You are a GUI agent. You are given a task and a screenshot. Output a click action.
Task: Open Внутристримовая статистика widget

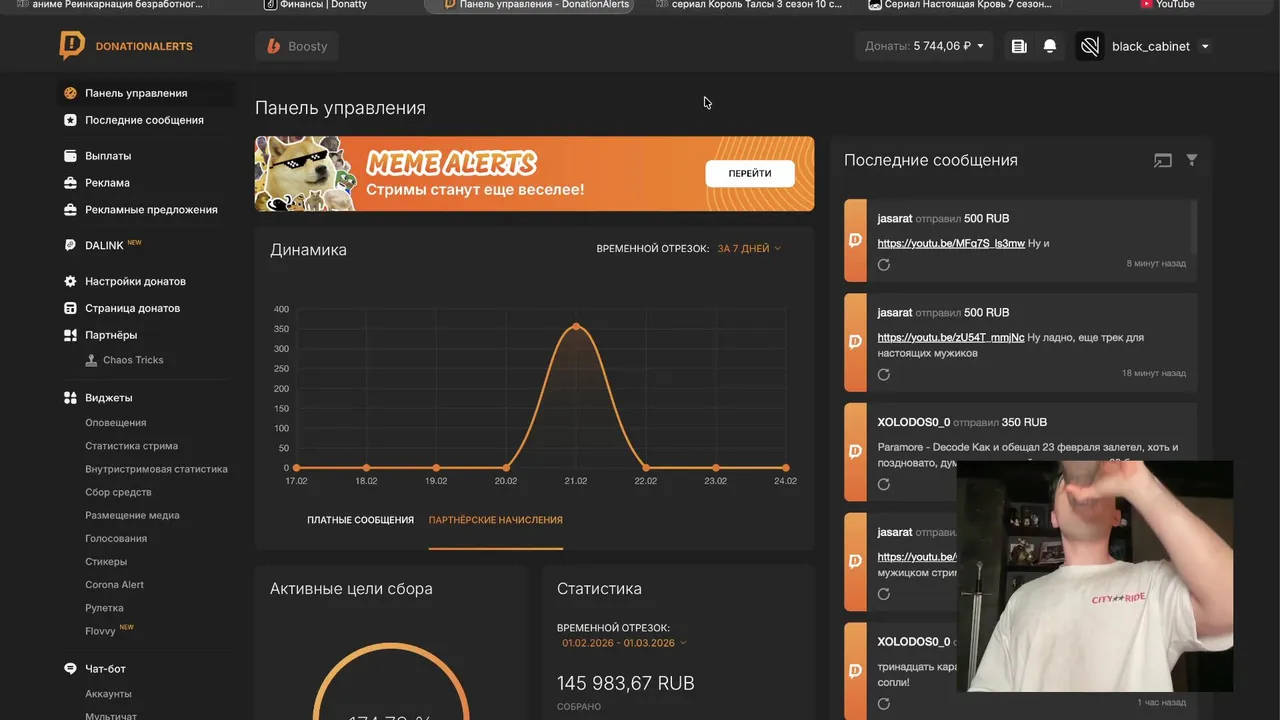[x=156, y=469]
